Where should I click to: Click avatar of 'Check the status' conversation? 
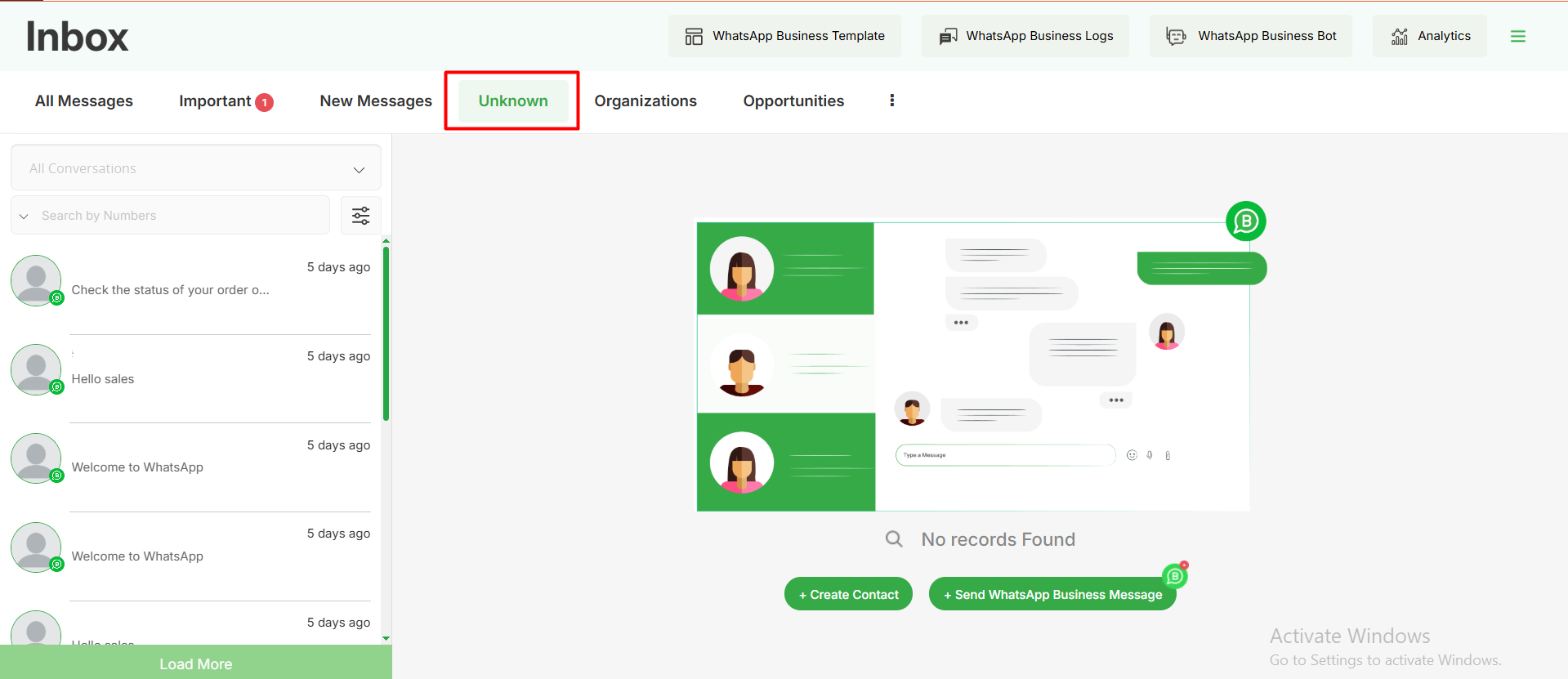coord(36,280)
